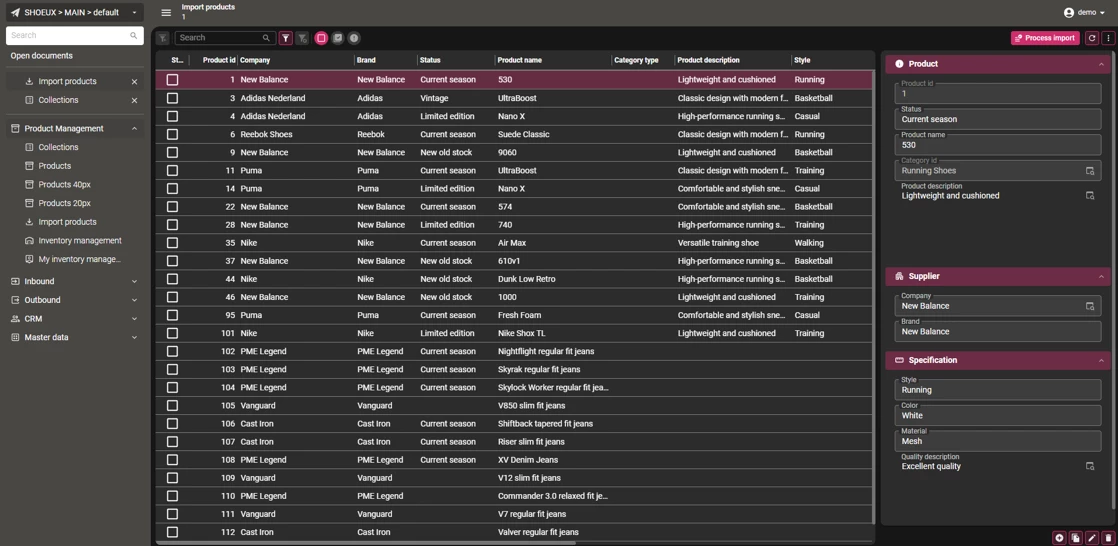
Task: Click the trash delete icon
Action: (1108, 538)
